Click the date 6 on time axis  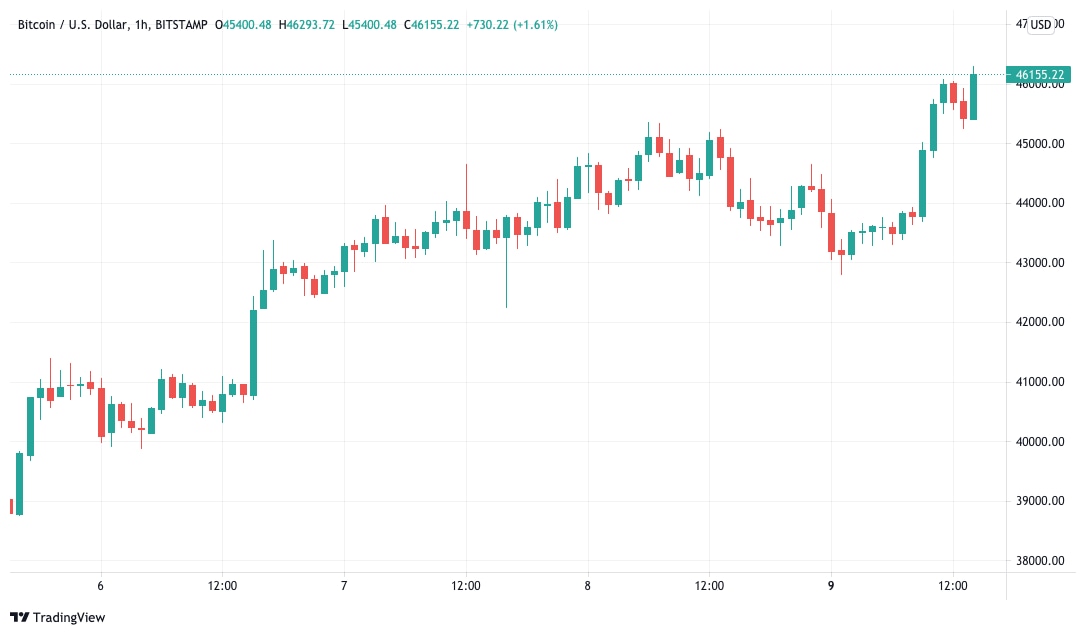tap(101, 585)
